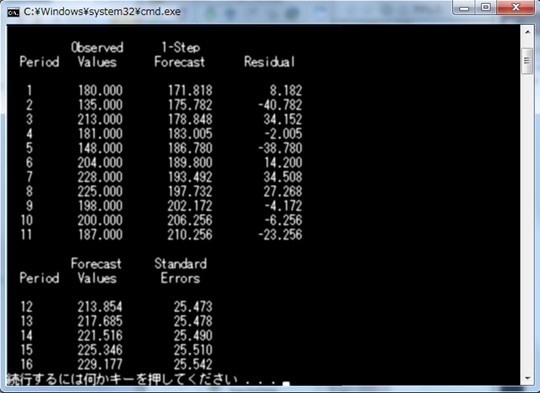Screen dimensions: 540x393
Task: Click standard error 25.542 in period 16
Action: [193, 364]
